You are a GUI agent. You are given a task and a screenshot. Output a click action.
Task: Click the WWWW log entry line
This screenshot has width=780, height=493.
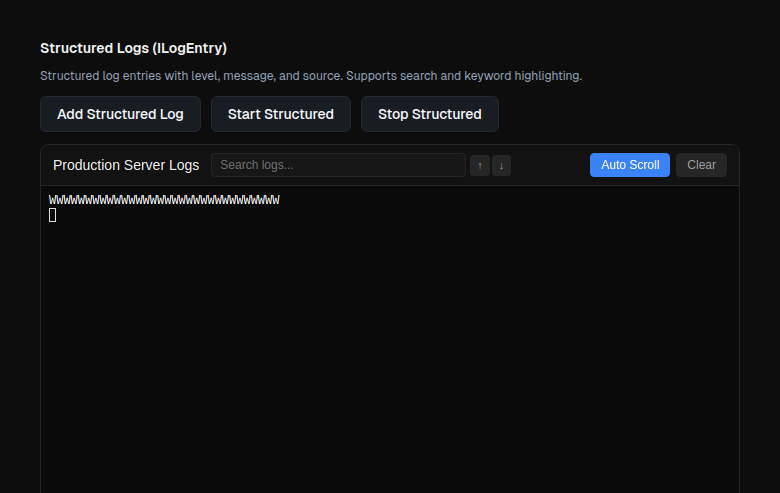coord(164,200)
